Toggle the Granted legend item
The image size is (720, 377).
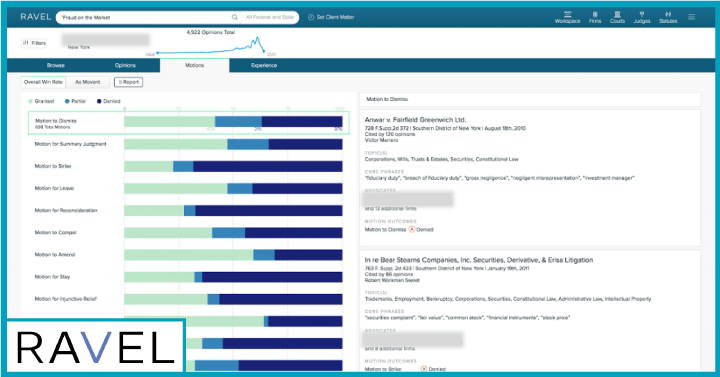click(x=41, y=101)
